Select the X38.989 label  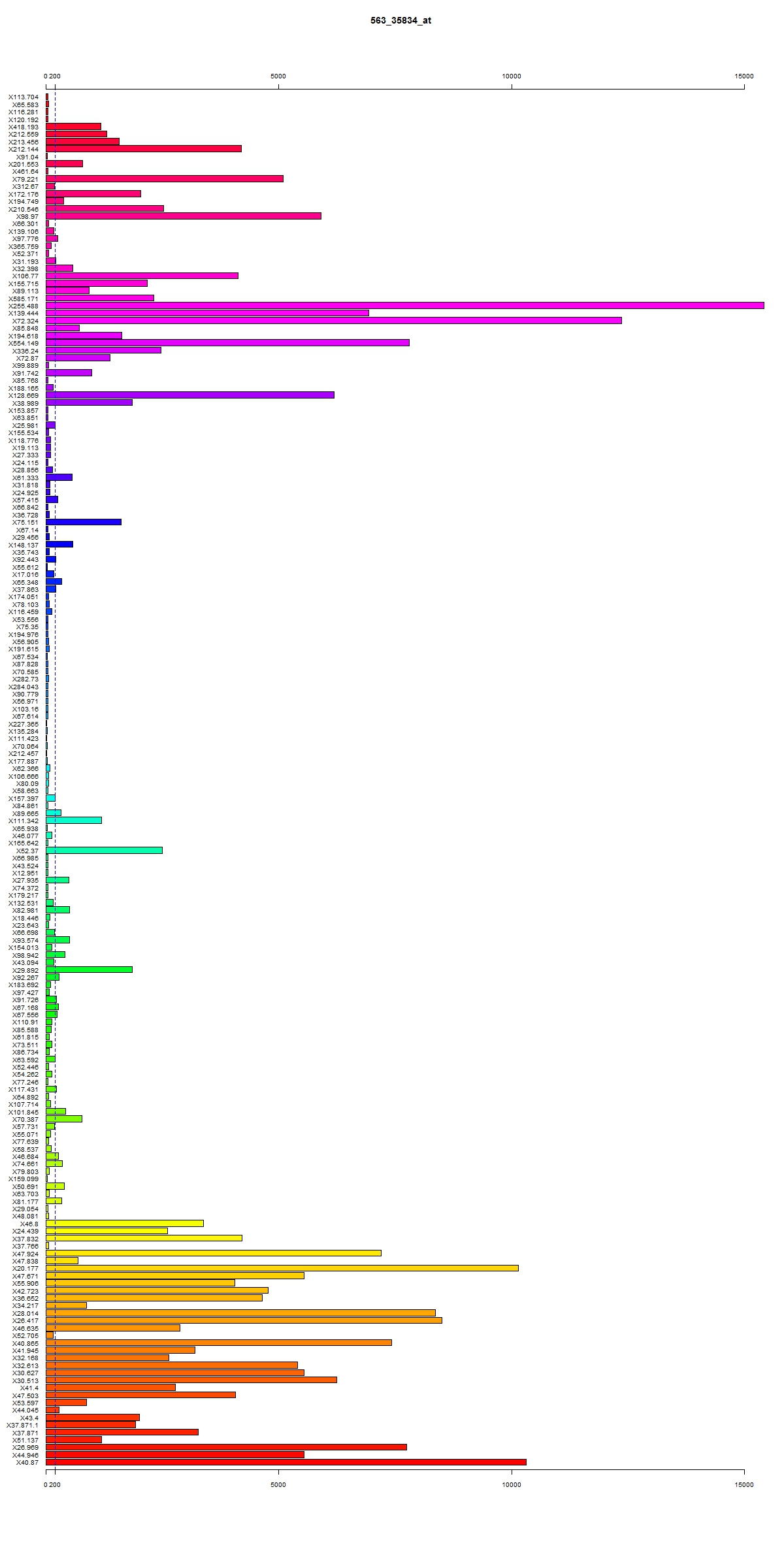25,403
